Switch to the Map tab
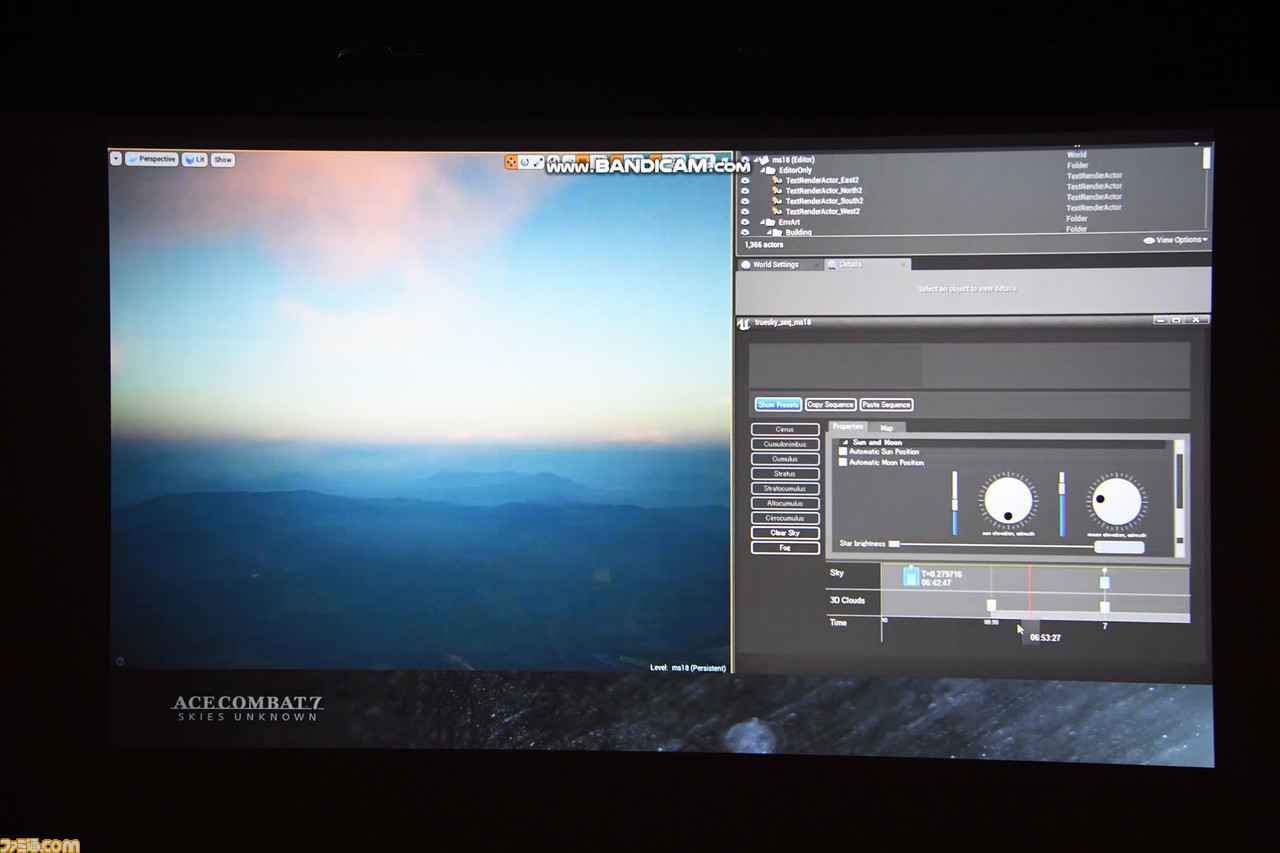The image size is (1280, 853). [x=886, y=427]
